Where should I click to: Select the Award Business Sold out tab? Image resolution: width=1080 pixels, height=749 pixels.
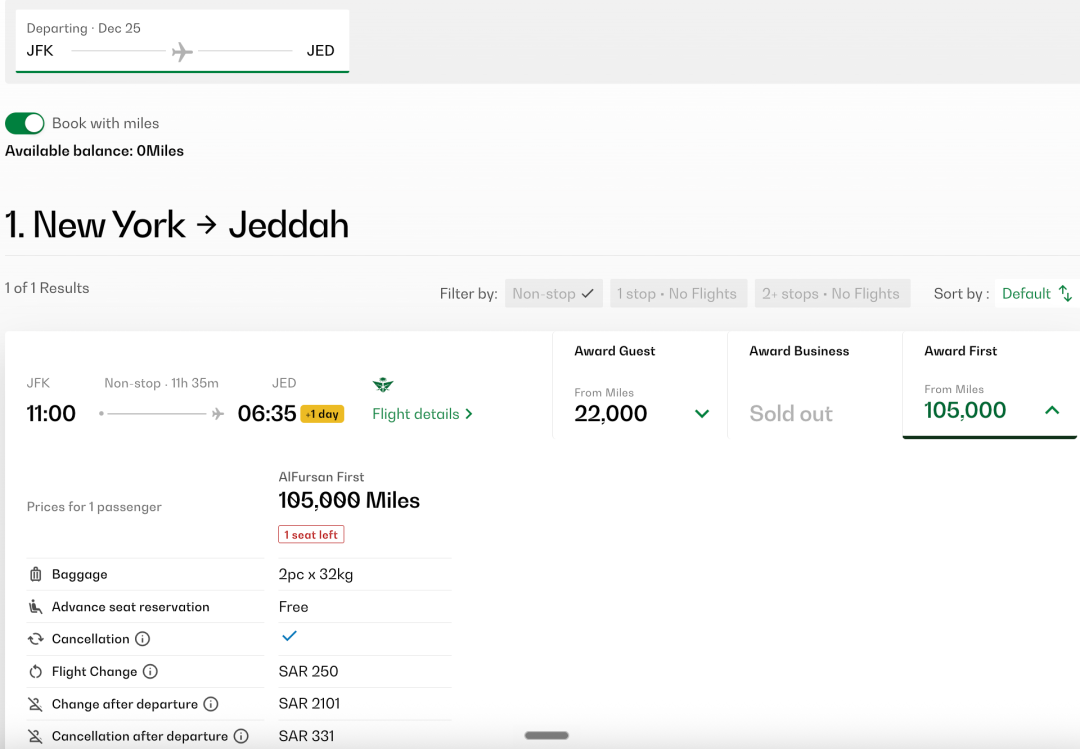[x=815, y=385]
